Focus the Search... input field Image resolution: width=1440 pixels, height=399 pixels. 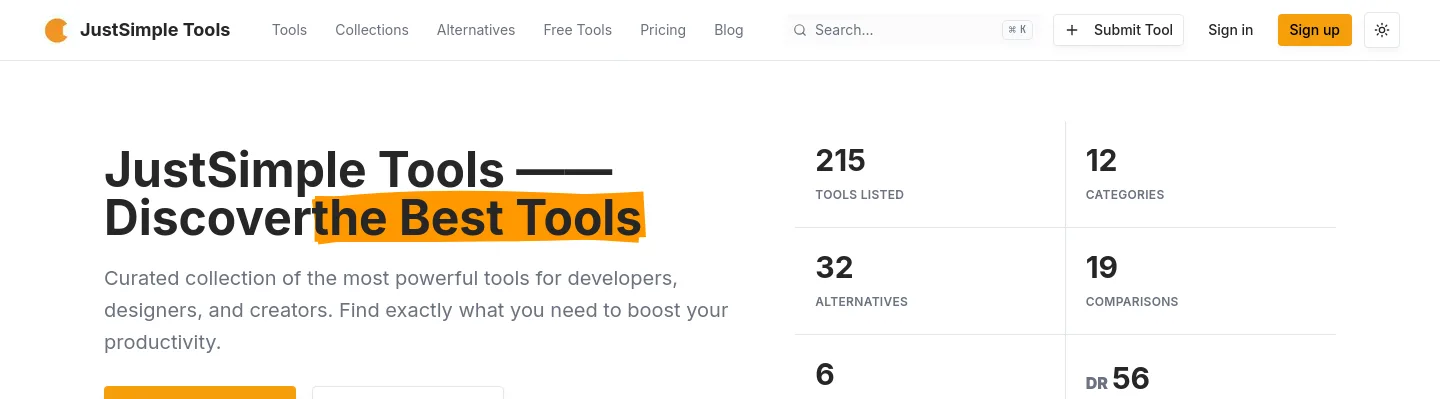(912, 30)
